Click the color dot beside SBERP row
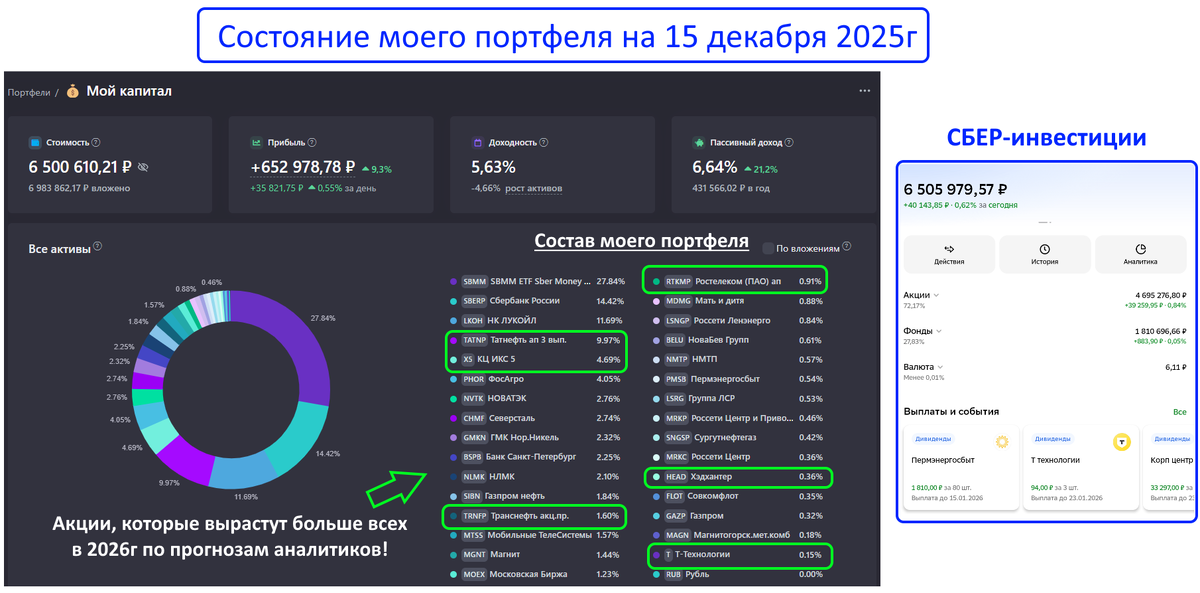The height and width of the screenshot is (593, 1200). tap(454, 301)
